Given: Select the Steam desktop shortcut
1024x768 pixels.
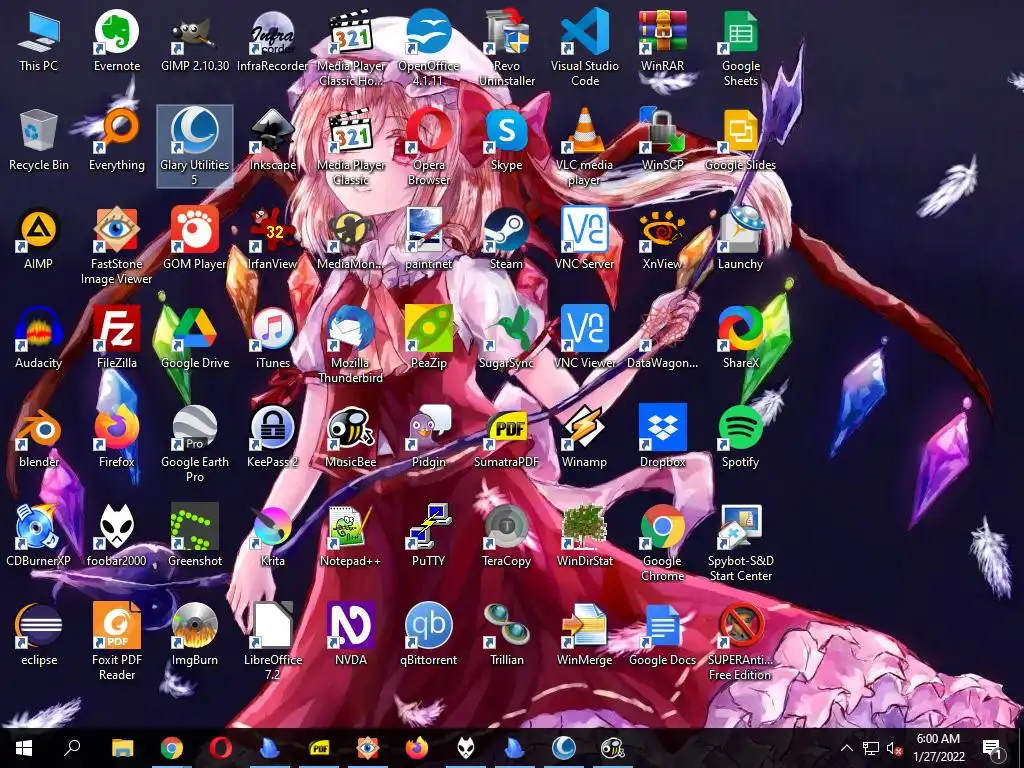Looking at the screenshot, I should [506, 239].
